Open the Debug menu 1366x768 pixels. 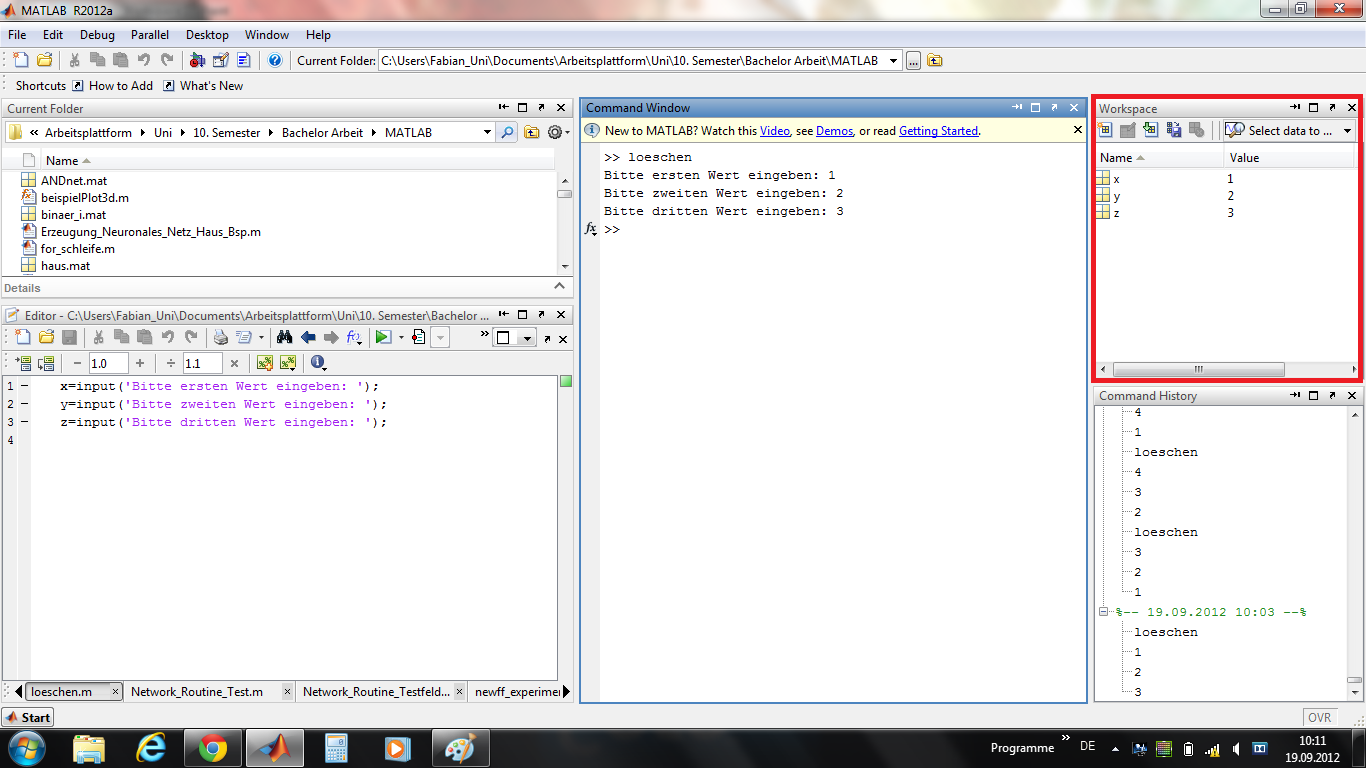pyautogui.click(x=97, y=35)
